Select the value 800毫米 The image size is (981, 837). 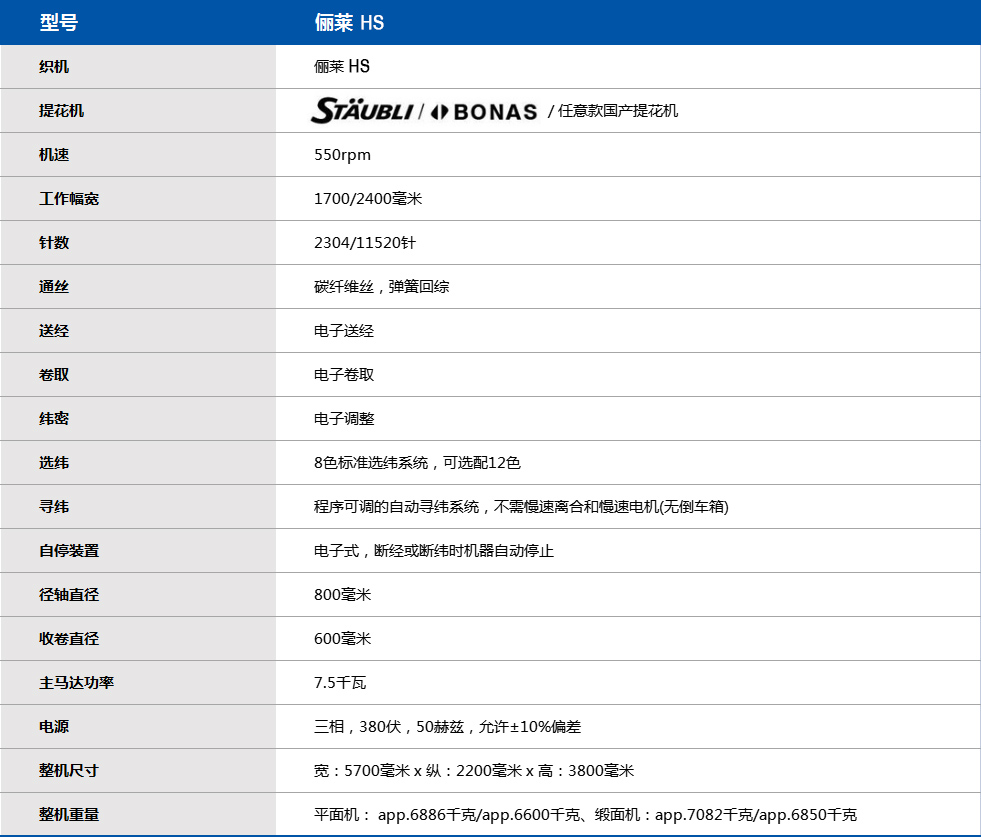342,595
